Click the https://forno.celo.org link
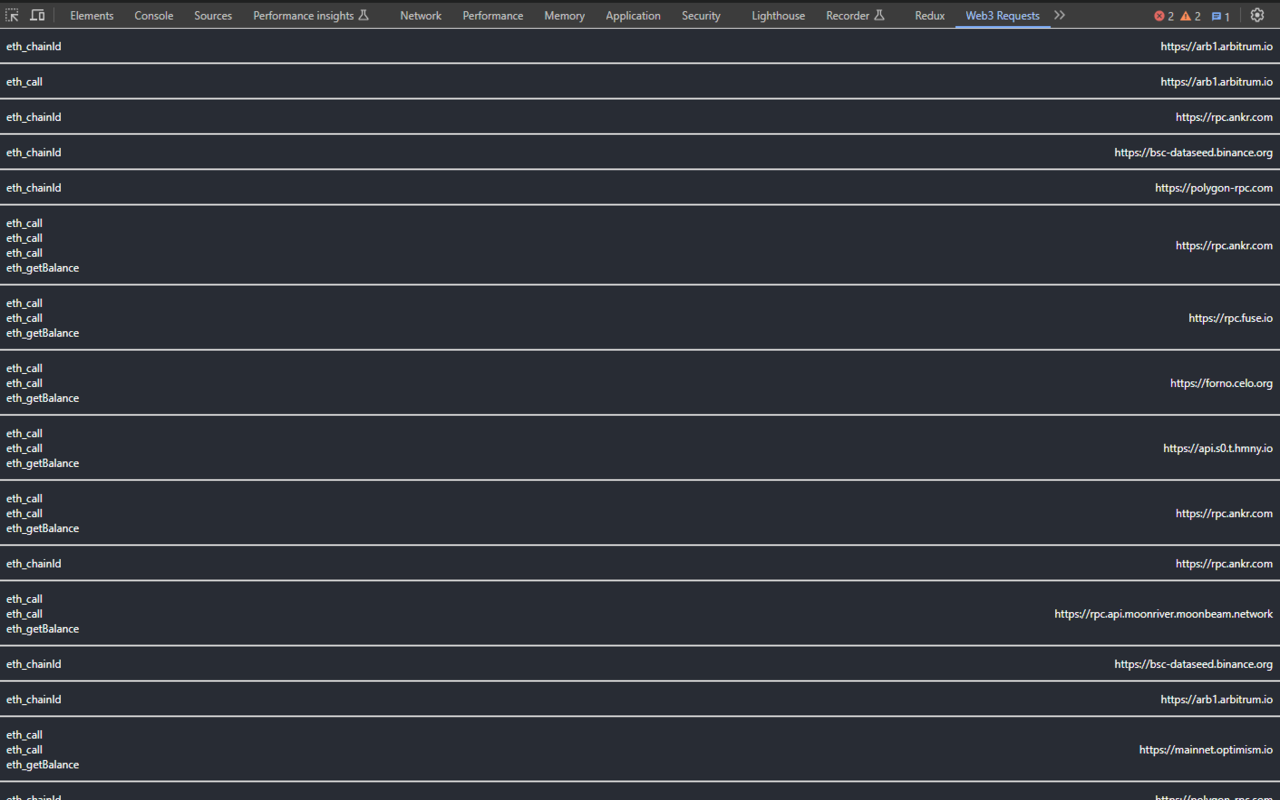1280x800 pixels. (x=1221, y=382)
